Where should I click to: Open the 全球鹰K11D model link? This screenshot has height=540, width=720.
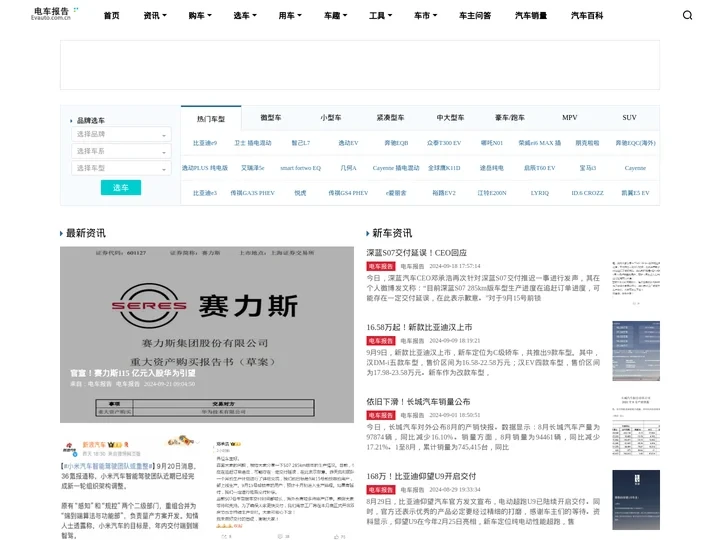(x=444, y=168)
